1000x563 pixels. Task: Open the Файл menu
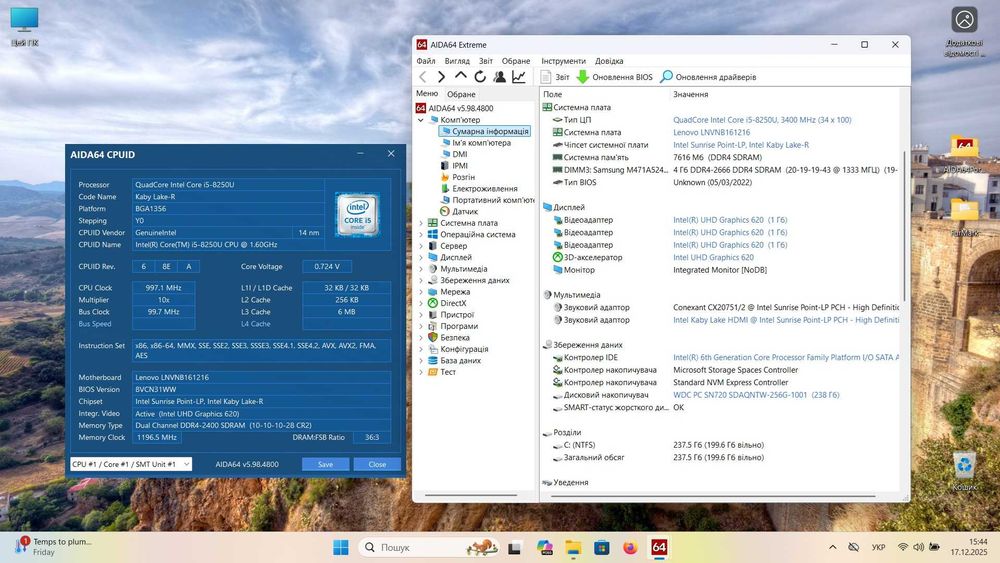[x=425, y=61]
